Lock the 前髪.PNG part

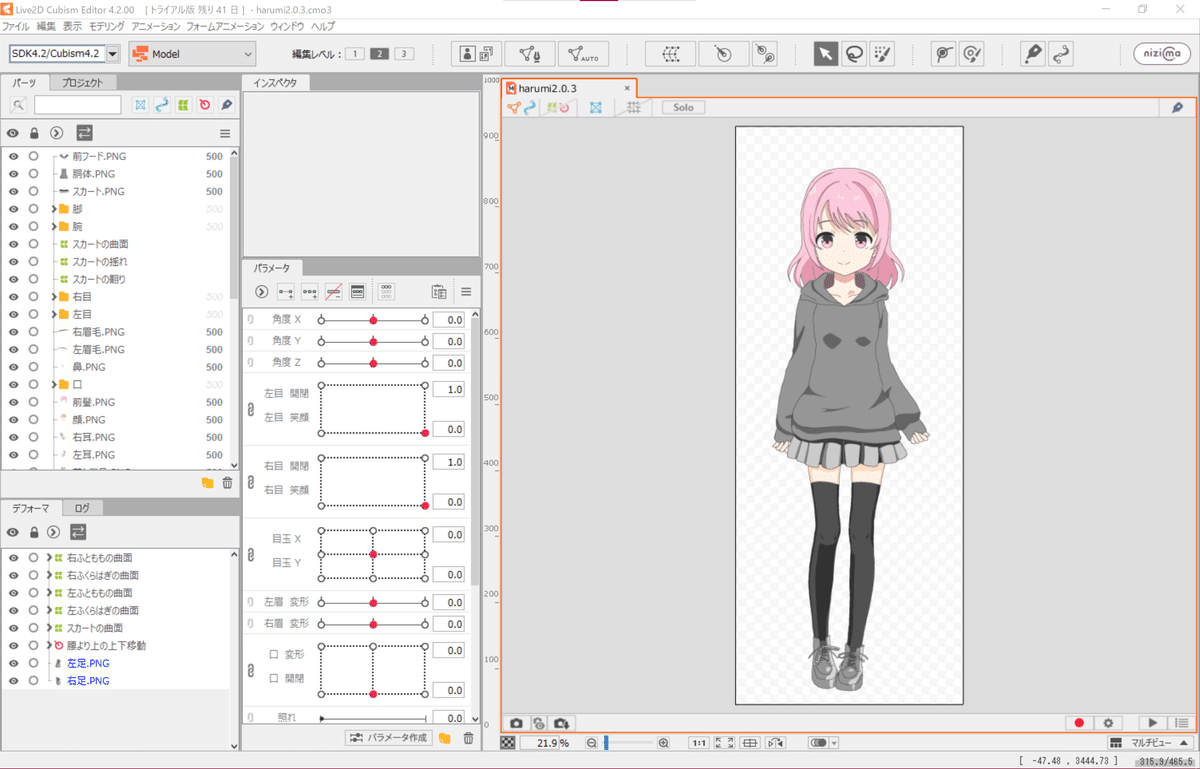(x=34, y=402)
